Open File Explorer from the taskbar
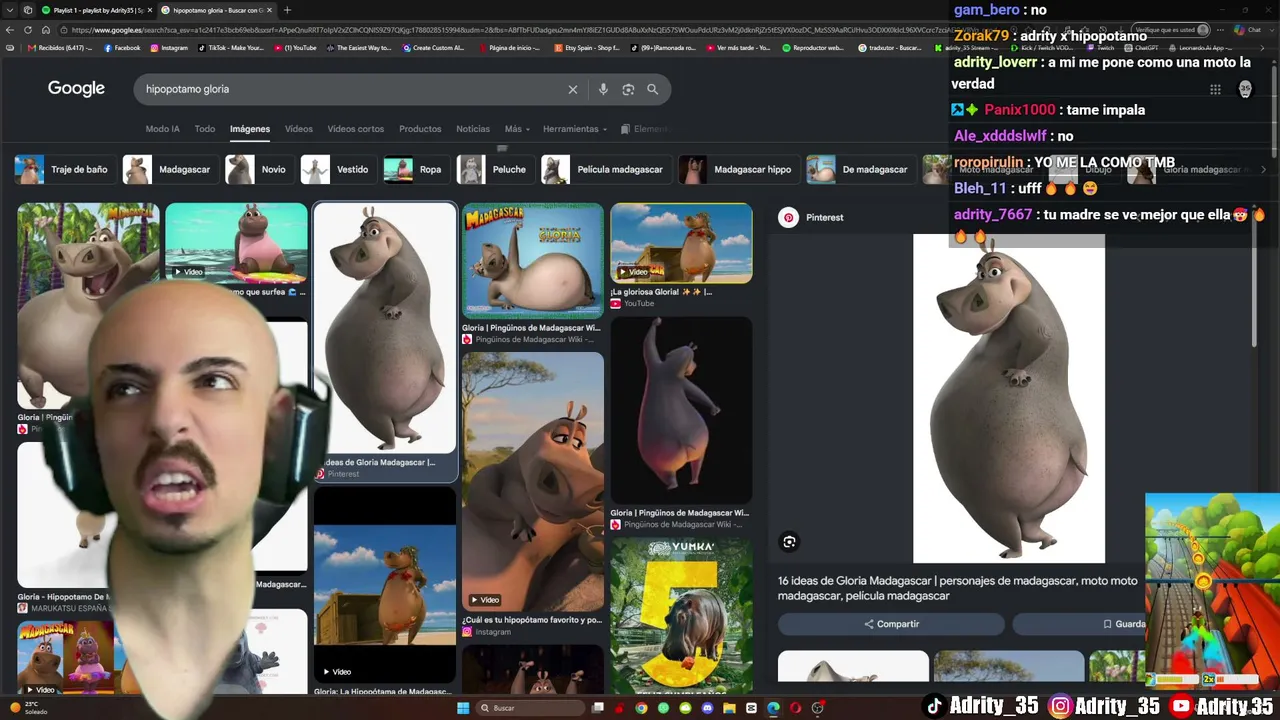Screen dimensions: 1280x720 [729, 708]
